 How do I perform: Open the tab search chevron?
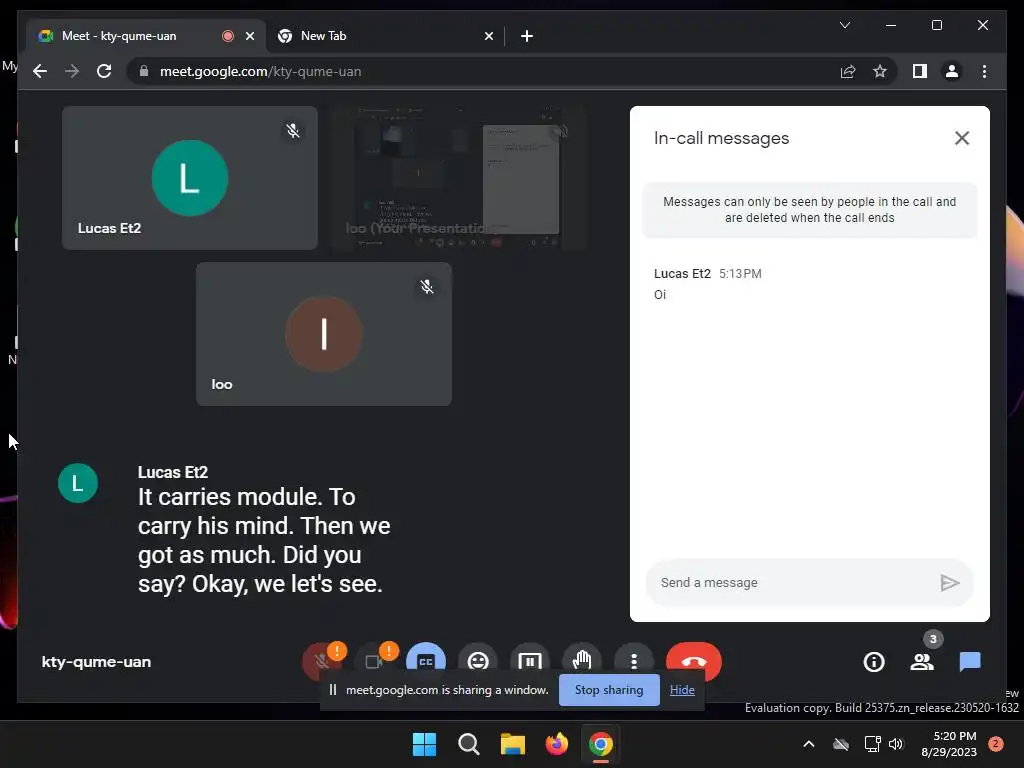[x=844, y=25]
